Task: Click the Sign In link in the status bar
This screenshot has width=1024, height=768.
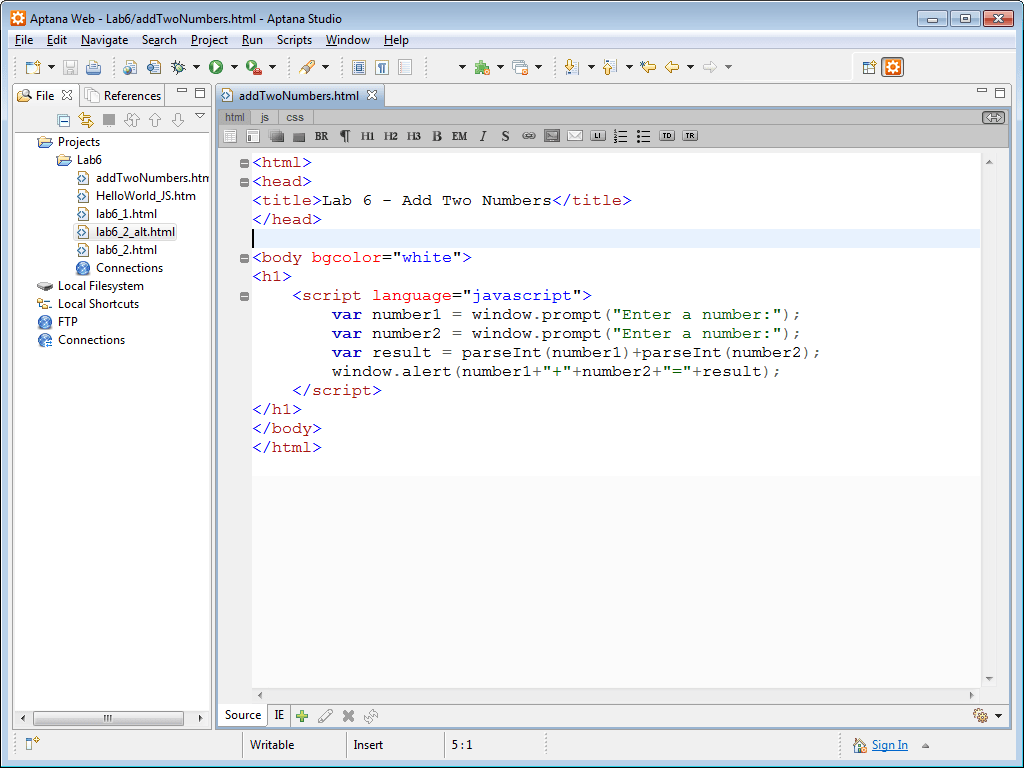Action: [890, 744]
